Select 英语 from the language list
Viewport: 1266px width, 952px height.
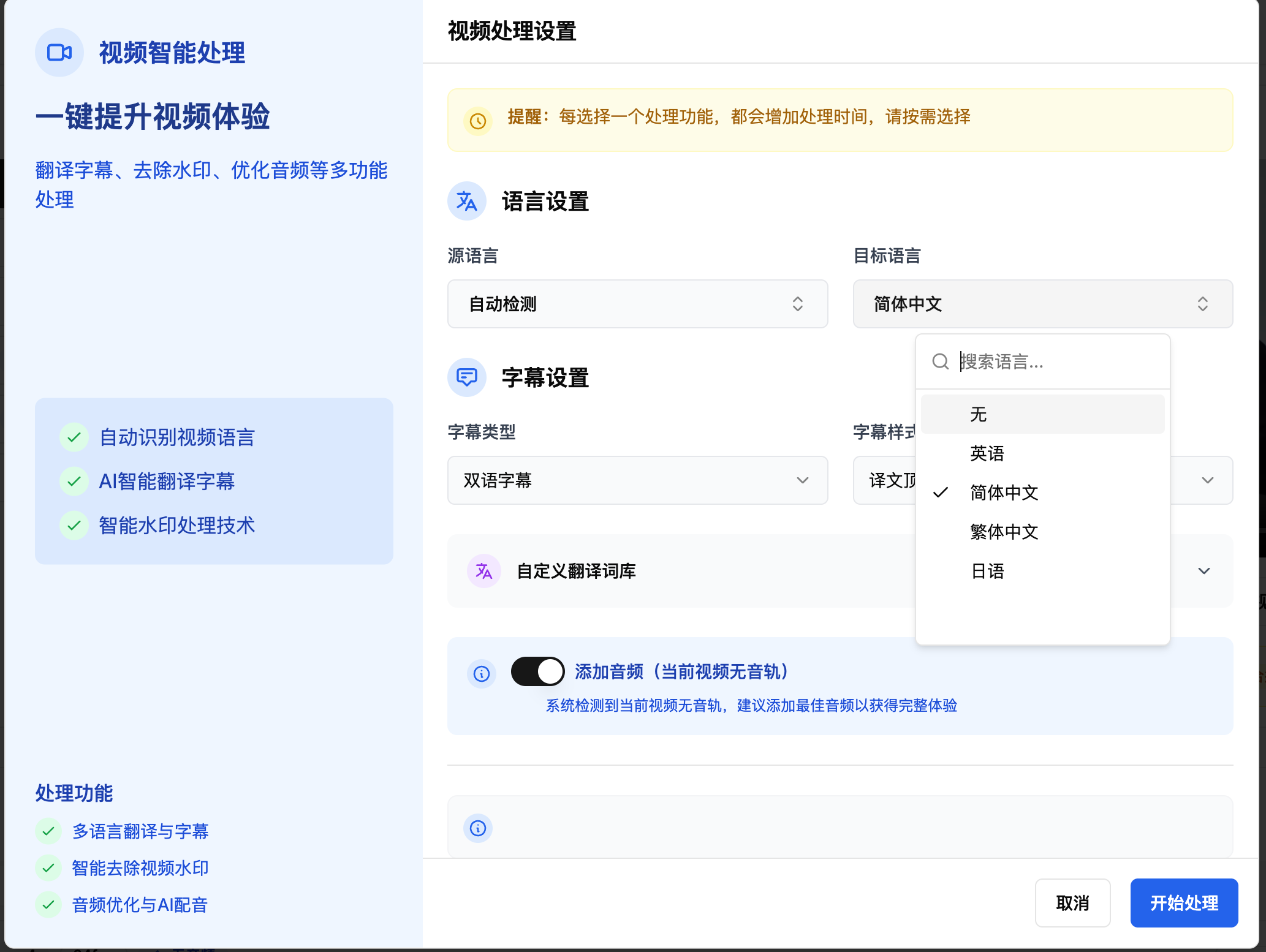click(987, 453)
